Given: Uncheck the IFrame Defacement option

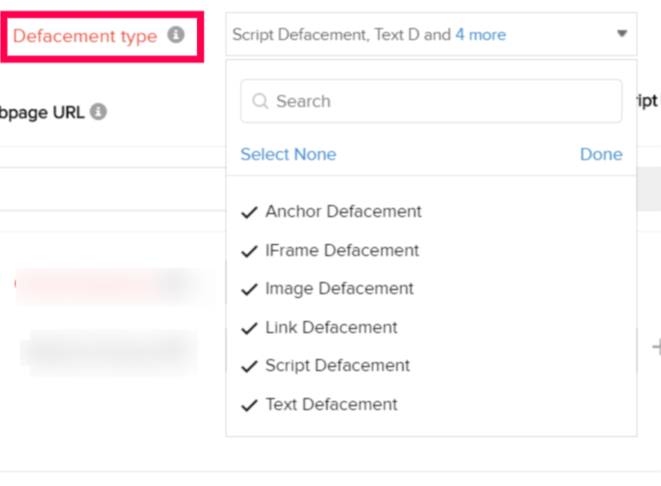Looking at the screenshot, I should [x=341, y=250].
